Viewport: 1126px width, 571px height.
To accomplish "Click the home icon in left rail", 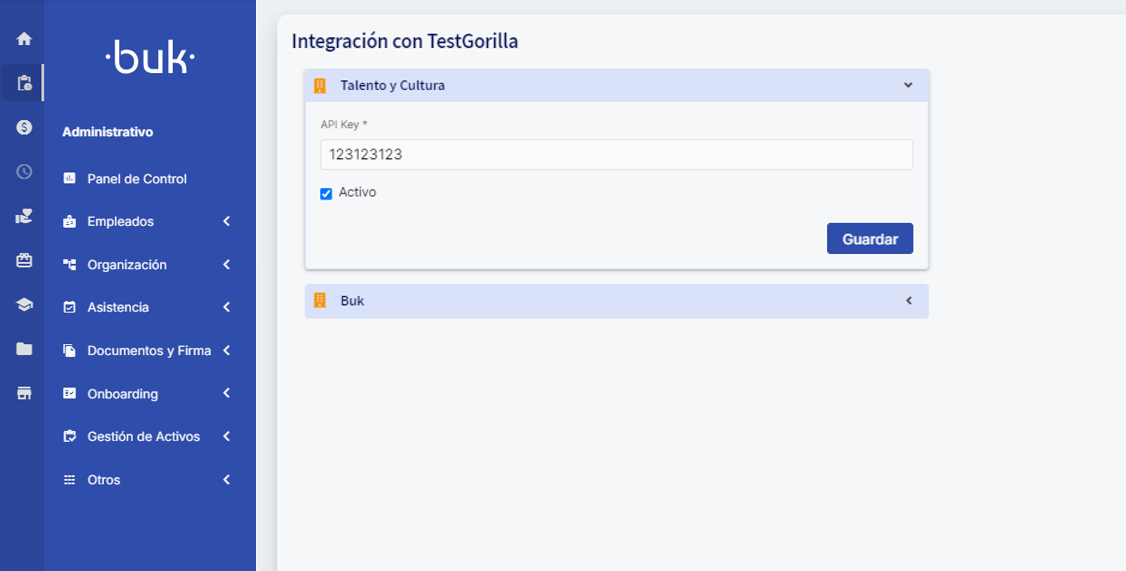I will (x=24, y=39).
